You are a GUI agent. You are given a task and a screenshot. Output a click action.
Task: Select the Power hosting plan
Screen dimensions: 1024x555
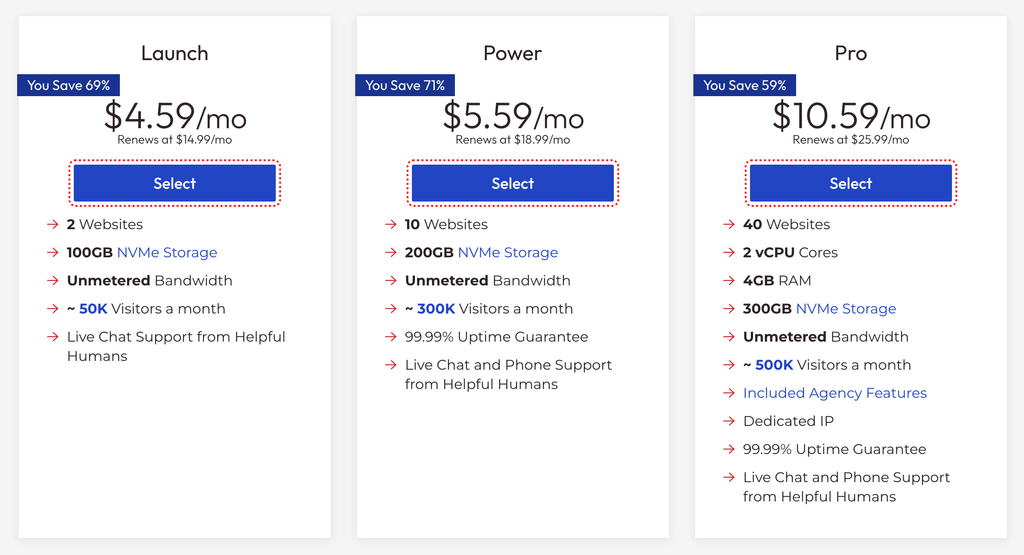click(x=513, y=183)
